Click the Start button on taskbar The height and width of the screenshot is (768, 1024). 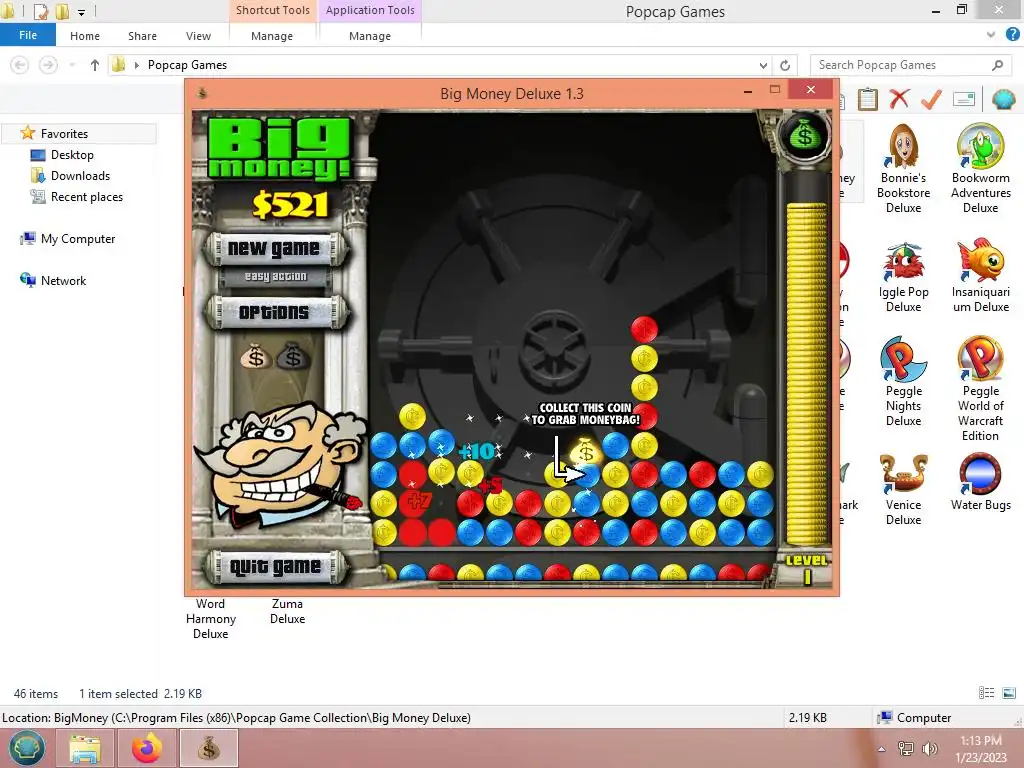click(x=26, y=748)
